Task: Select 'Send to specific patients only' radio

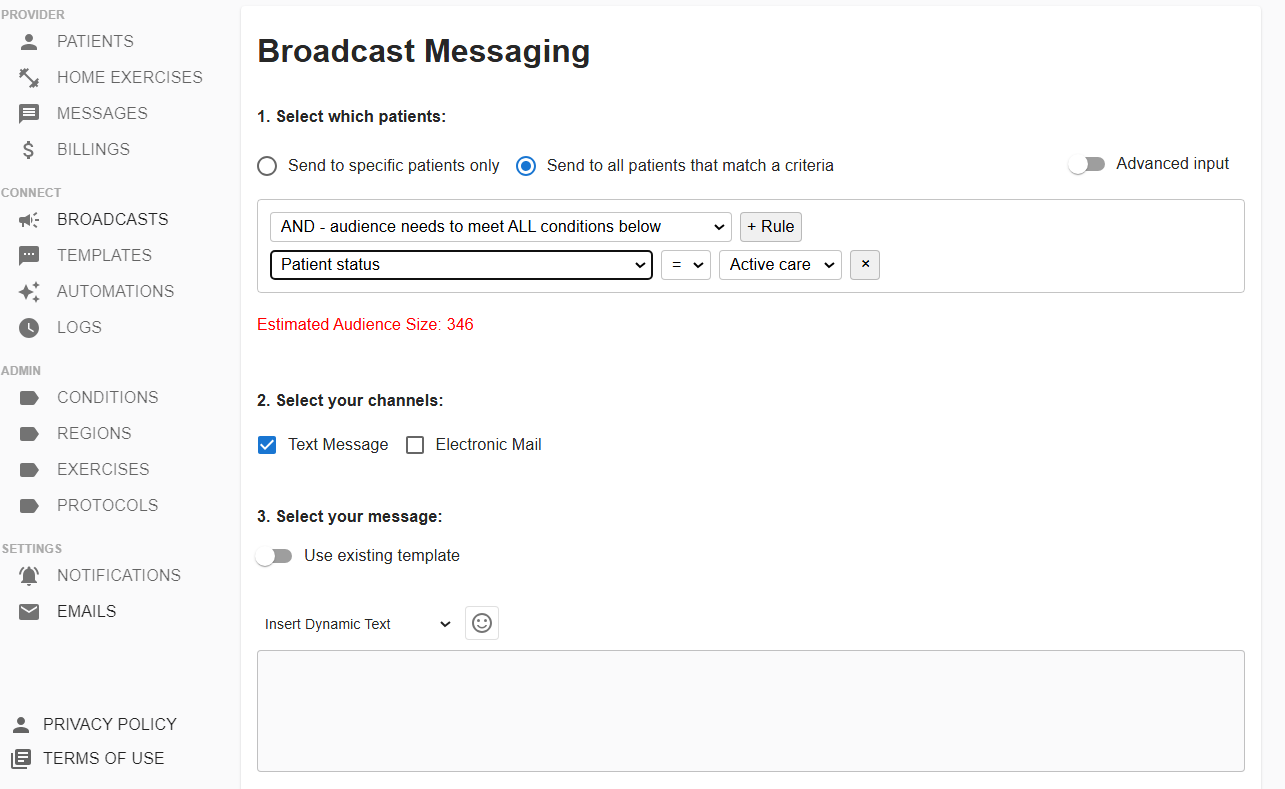Action: [267, 166]
